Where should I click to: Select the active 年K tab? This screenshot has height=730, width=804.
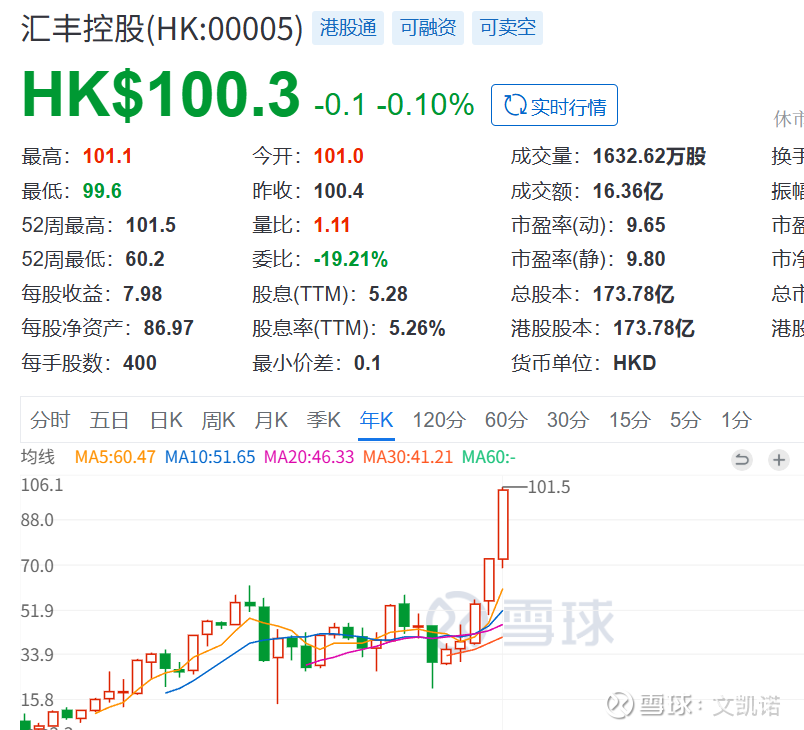tap(376, 420)
